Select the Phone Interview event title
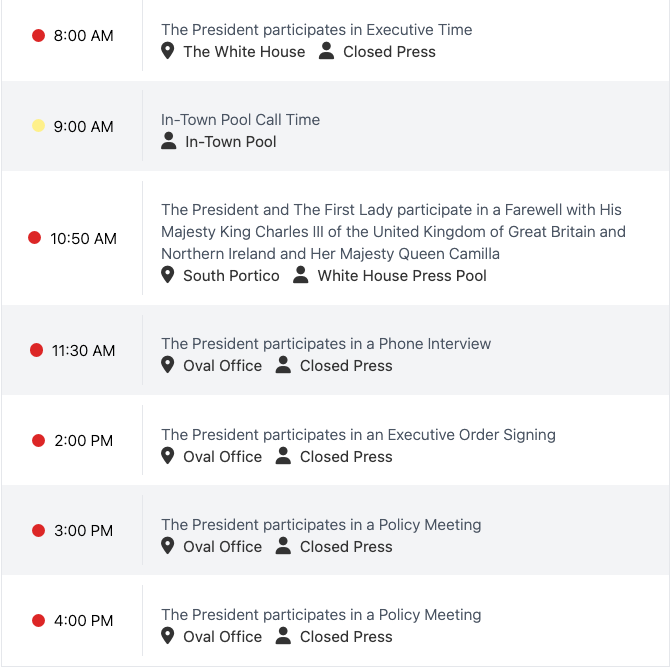 coord(326,344)
